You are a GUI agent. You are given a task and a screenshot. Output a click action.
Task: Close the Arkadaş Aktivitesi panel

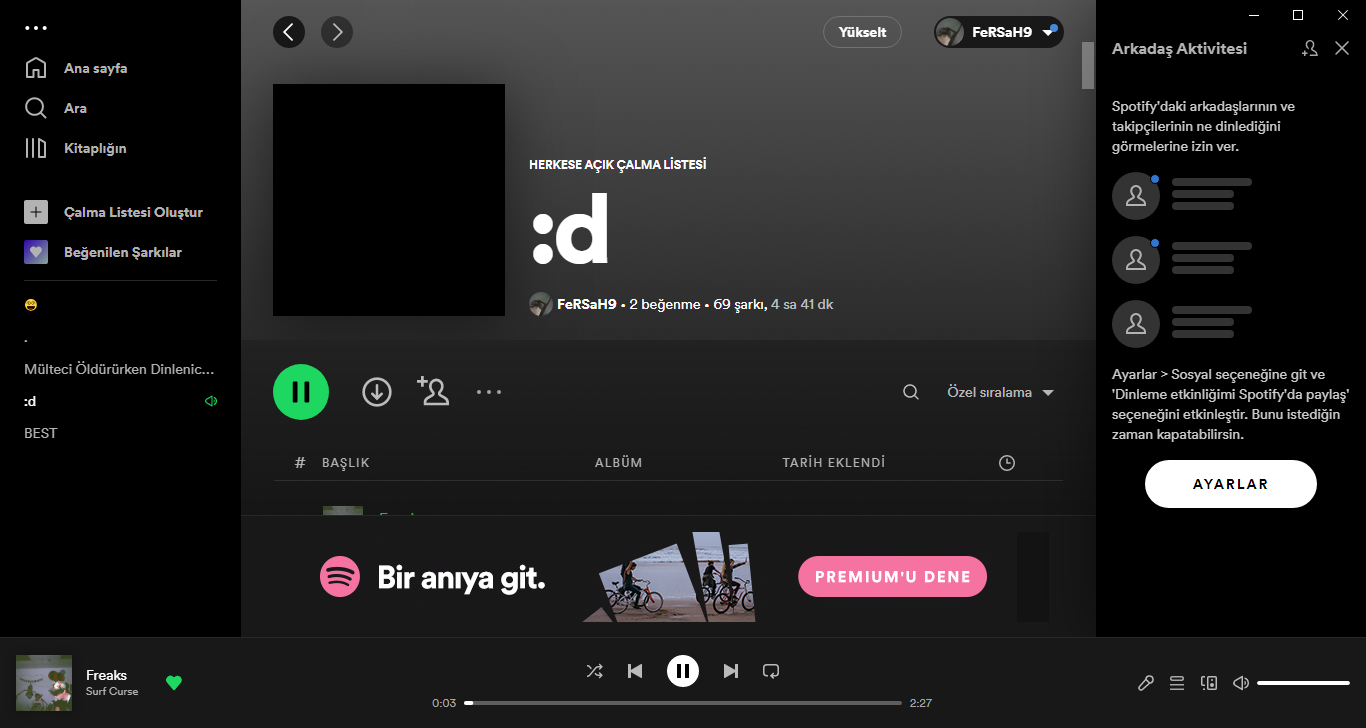click(x=1342, y=48)
